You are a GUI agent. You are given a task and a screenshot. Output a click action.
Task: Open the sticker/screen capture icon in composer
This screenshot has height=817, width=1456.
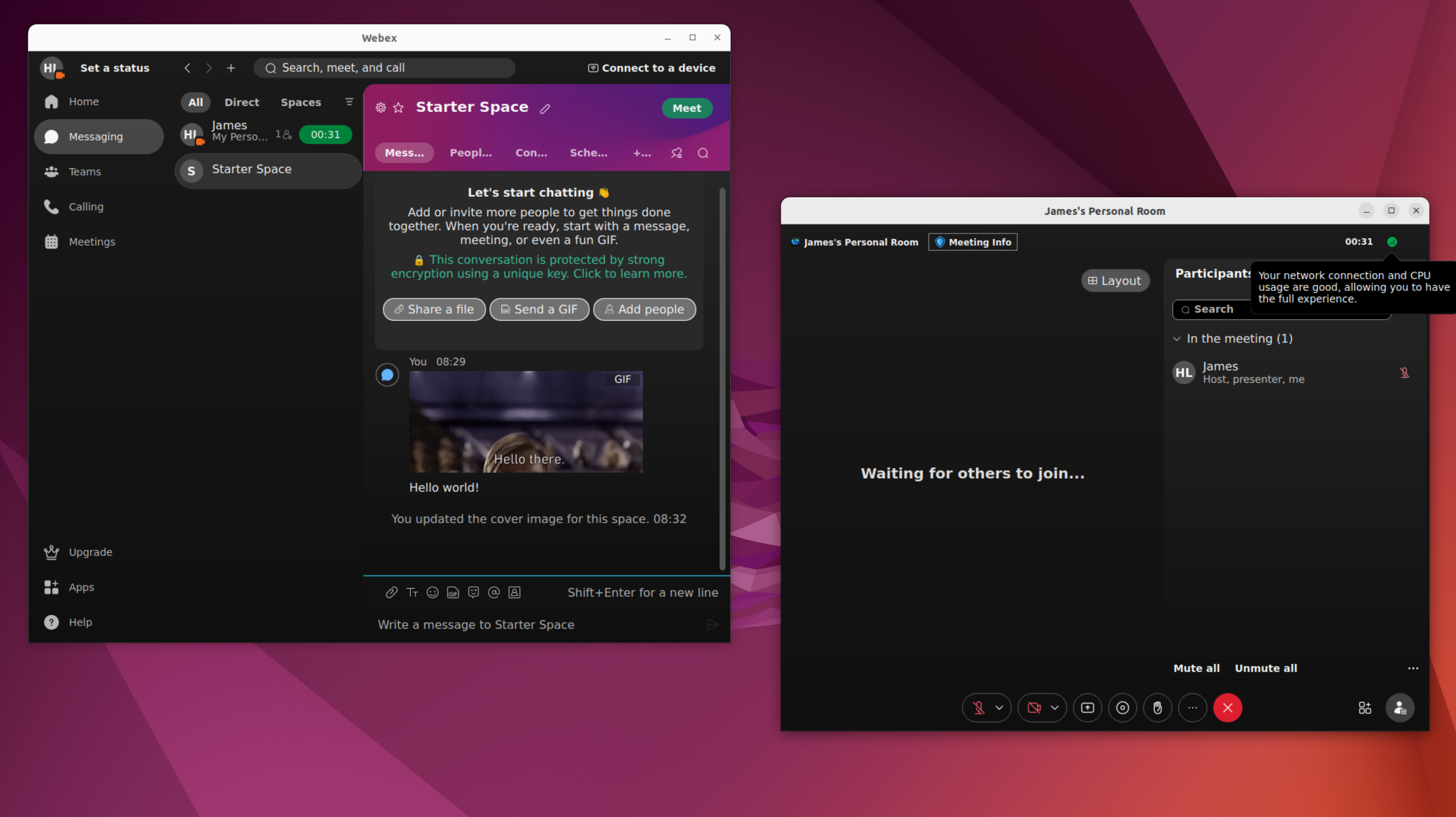point(474,592)
